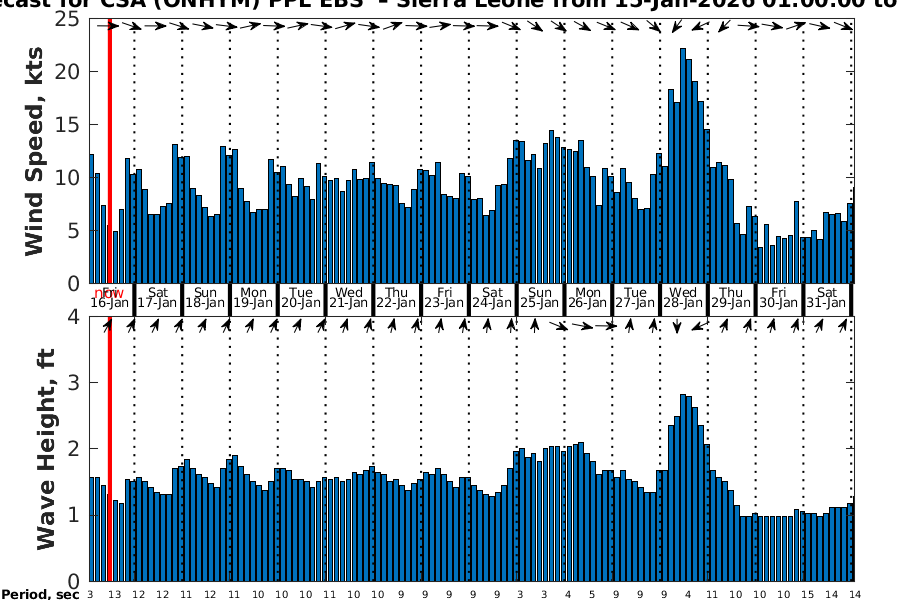Click the first wave direction arrow at left
The image size is (900, 600).
(107, 326)
